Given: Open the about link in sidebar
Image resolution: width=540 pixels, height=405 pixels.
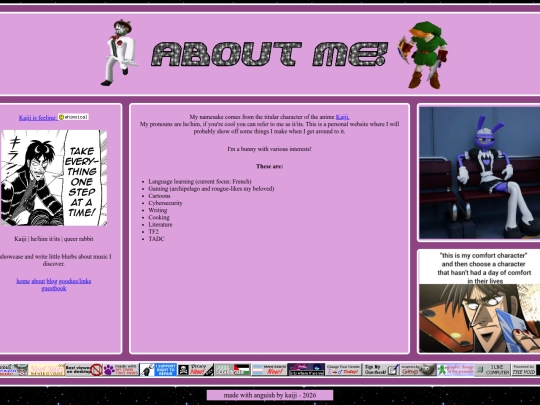Looking at the screenshot, I should coord(38,281).
